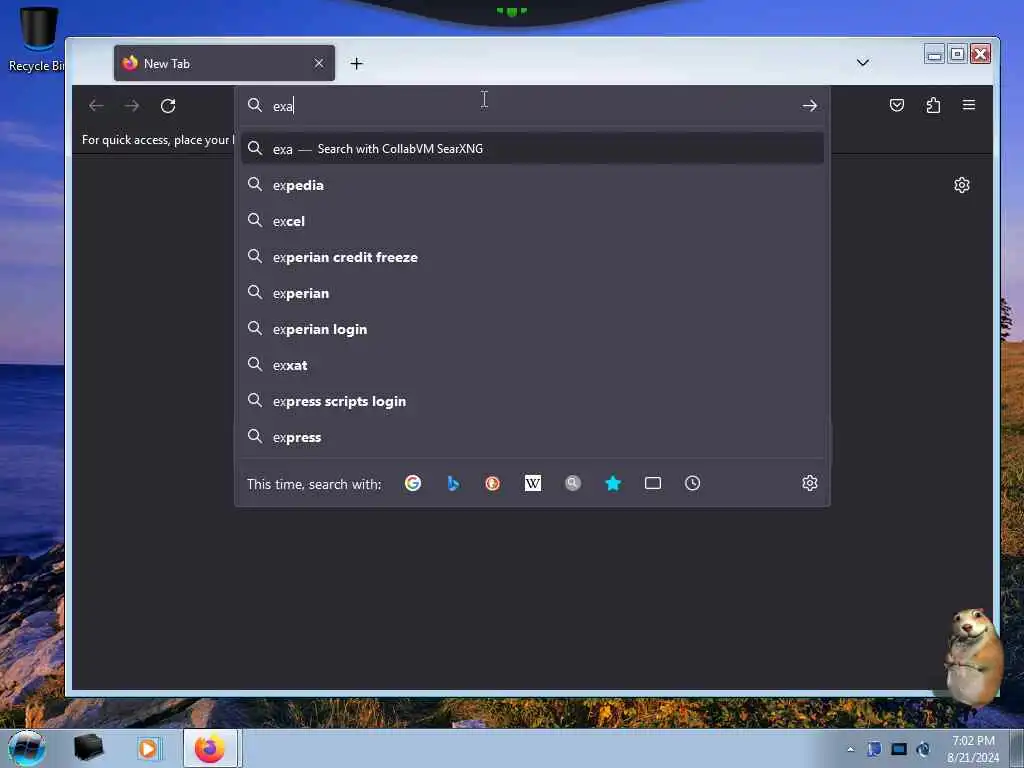This screenshot has height=768, width=1024.
Task: Click the Action Center flag tray icon
Action: [874, 749]
